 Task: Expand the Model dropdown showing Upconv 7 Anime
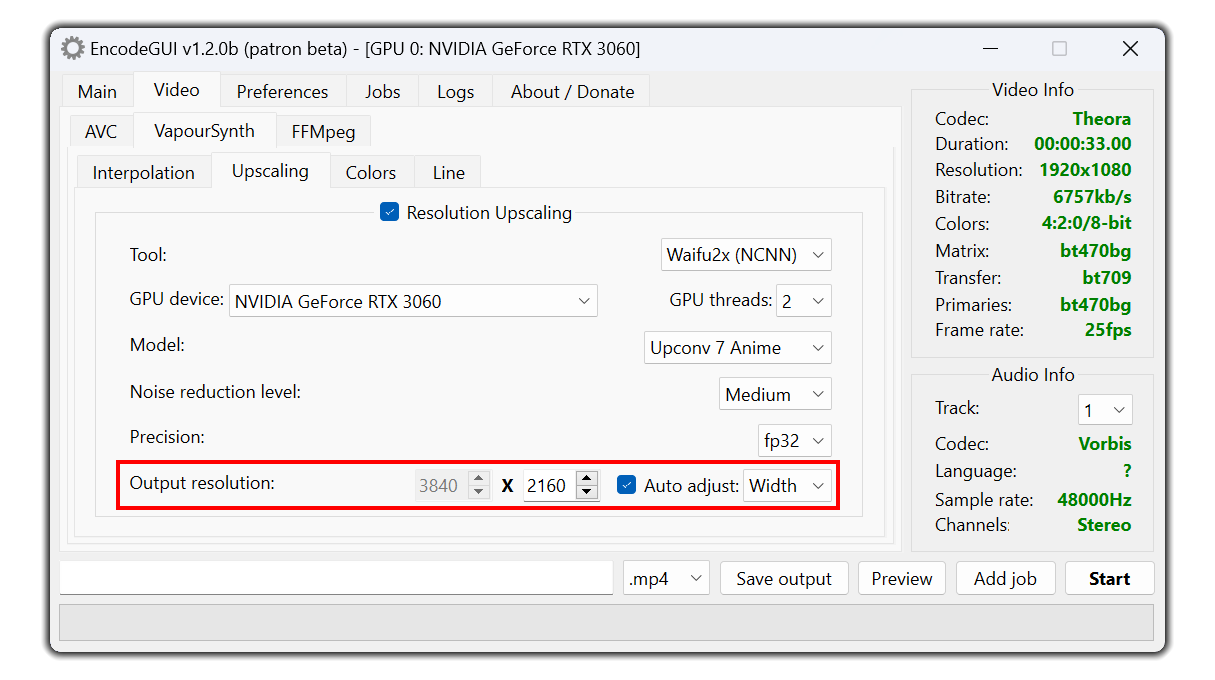pos(738,348)
